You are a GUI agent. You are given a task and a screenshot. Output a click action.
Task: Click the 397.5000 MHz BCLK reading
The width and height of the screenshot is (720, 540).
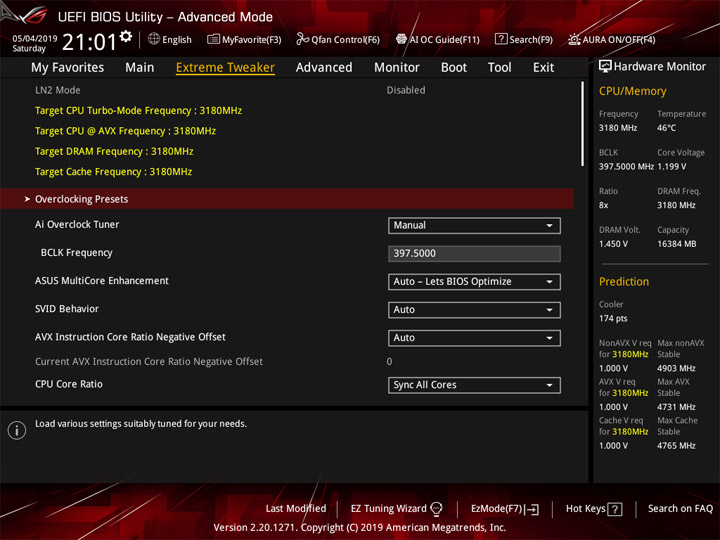click(626, 167)
